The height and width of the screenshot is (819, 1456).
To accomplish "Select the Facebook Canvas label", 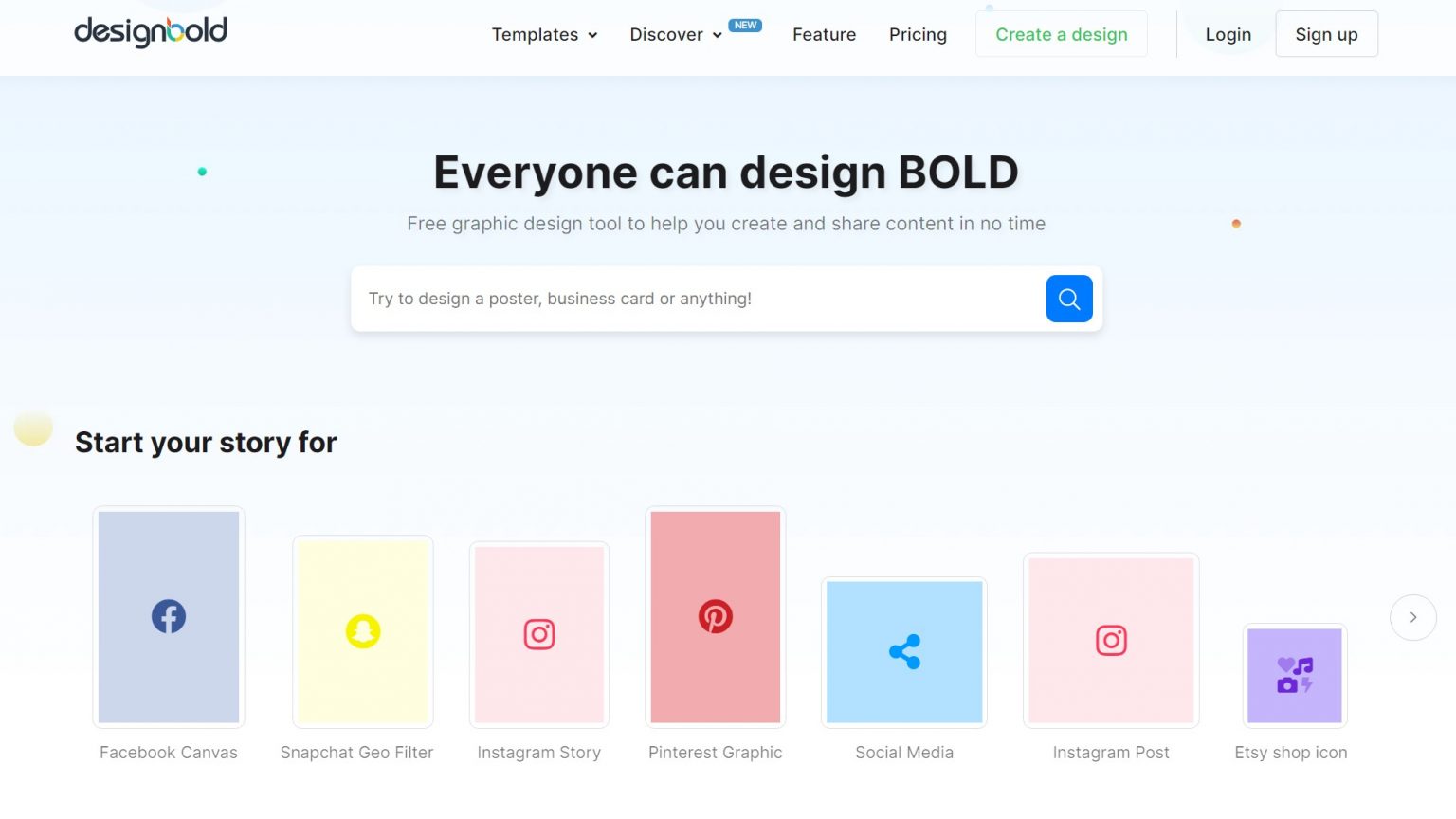I will [x=169, y=753].
